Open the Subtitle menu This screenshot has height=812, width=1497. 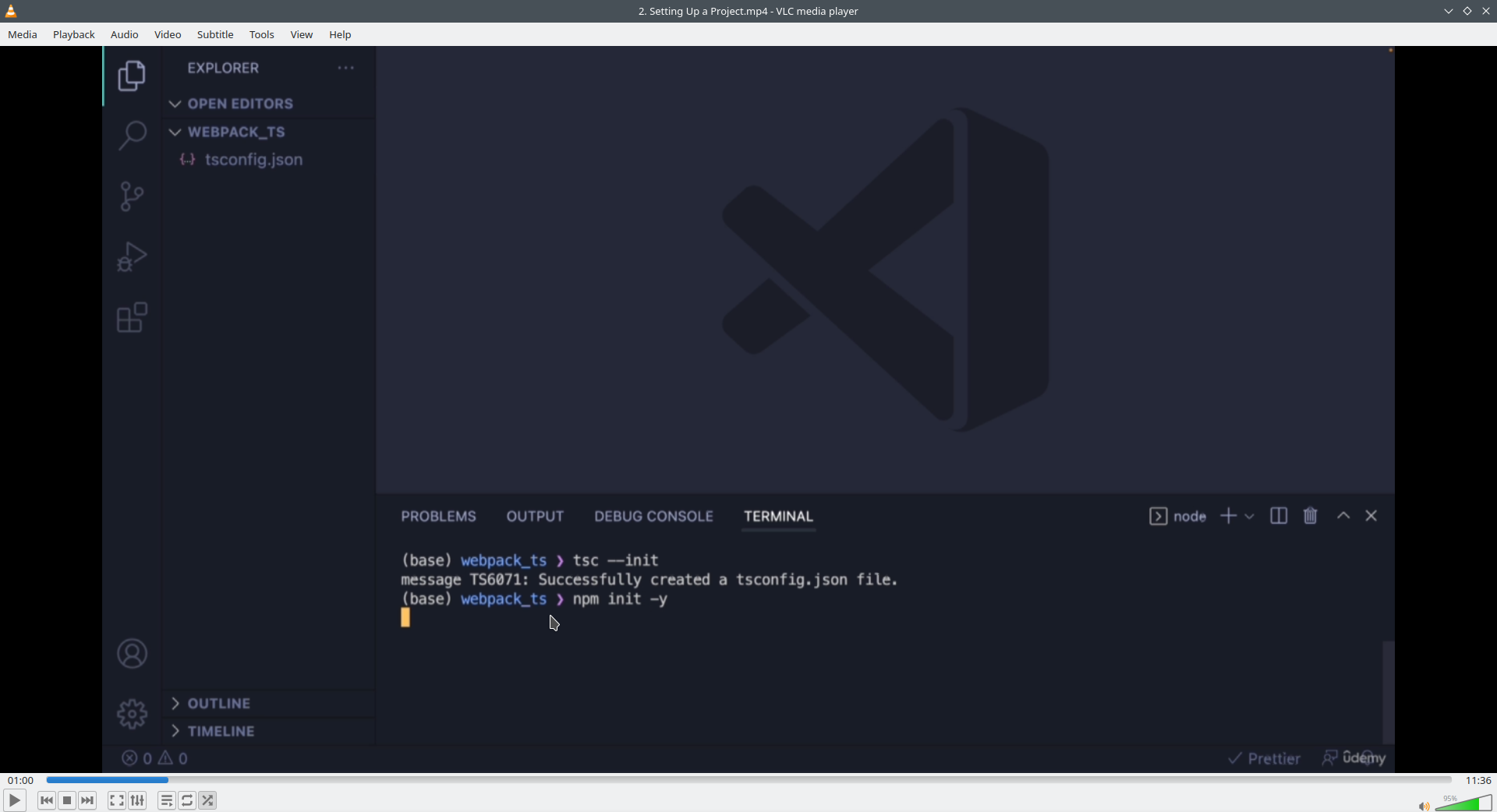point(215,34)
